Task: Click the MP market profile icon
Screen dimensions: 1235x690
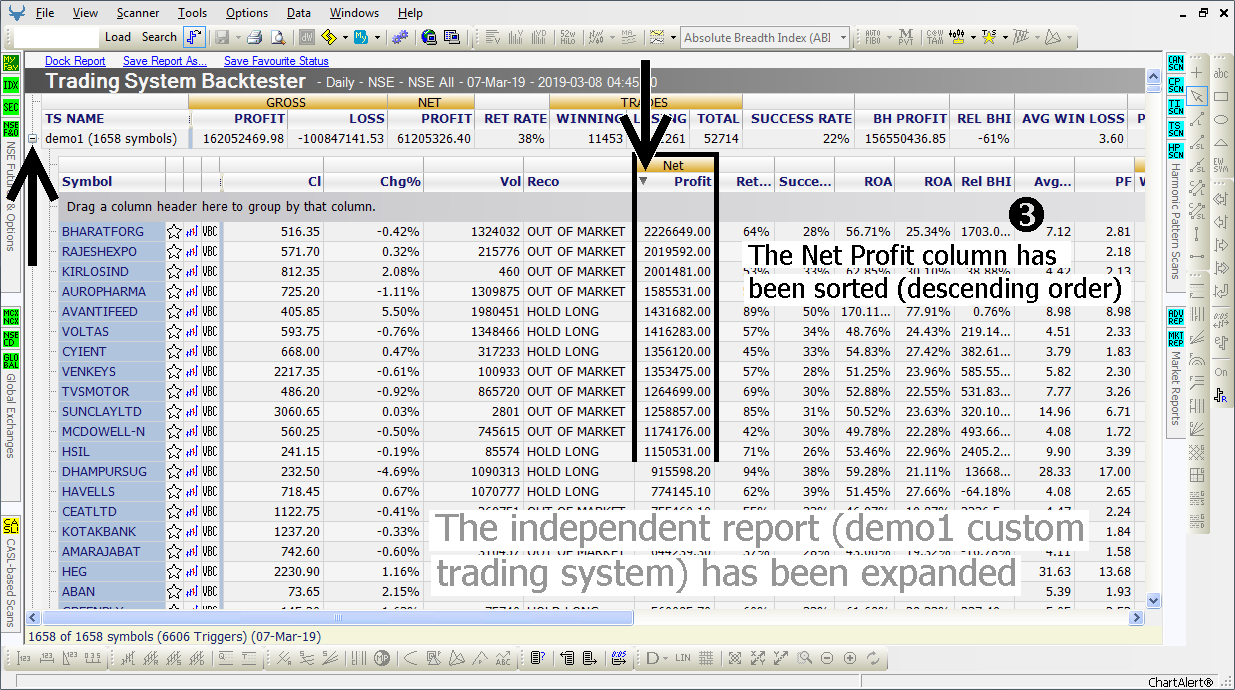Action: click(381, 658)
